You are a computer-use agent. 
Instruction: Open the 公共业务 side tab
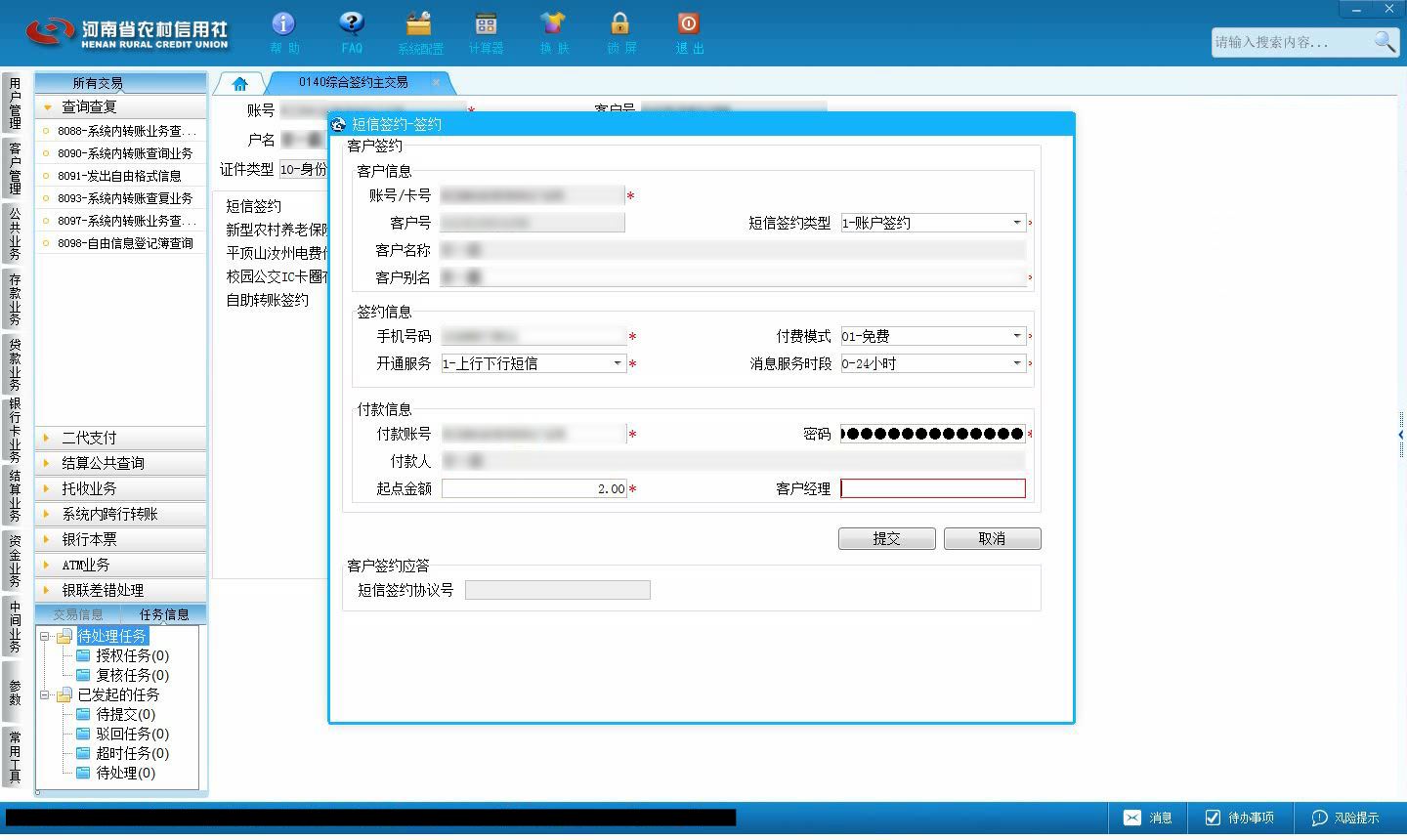15,233
